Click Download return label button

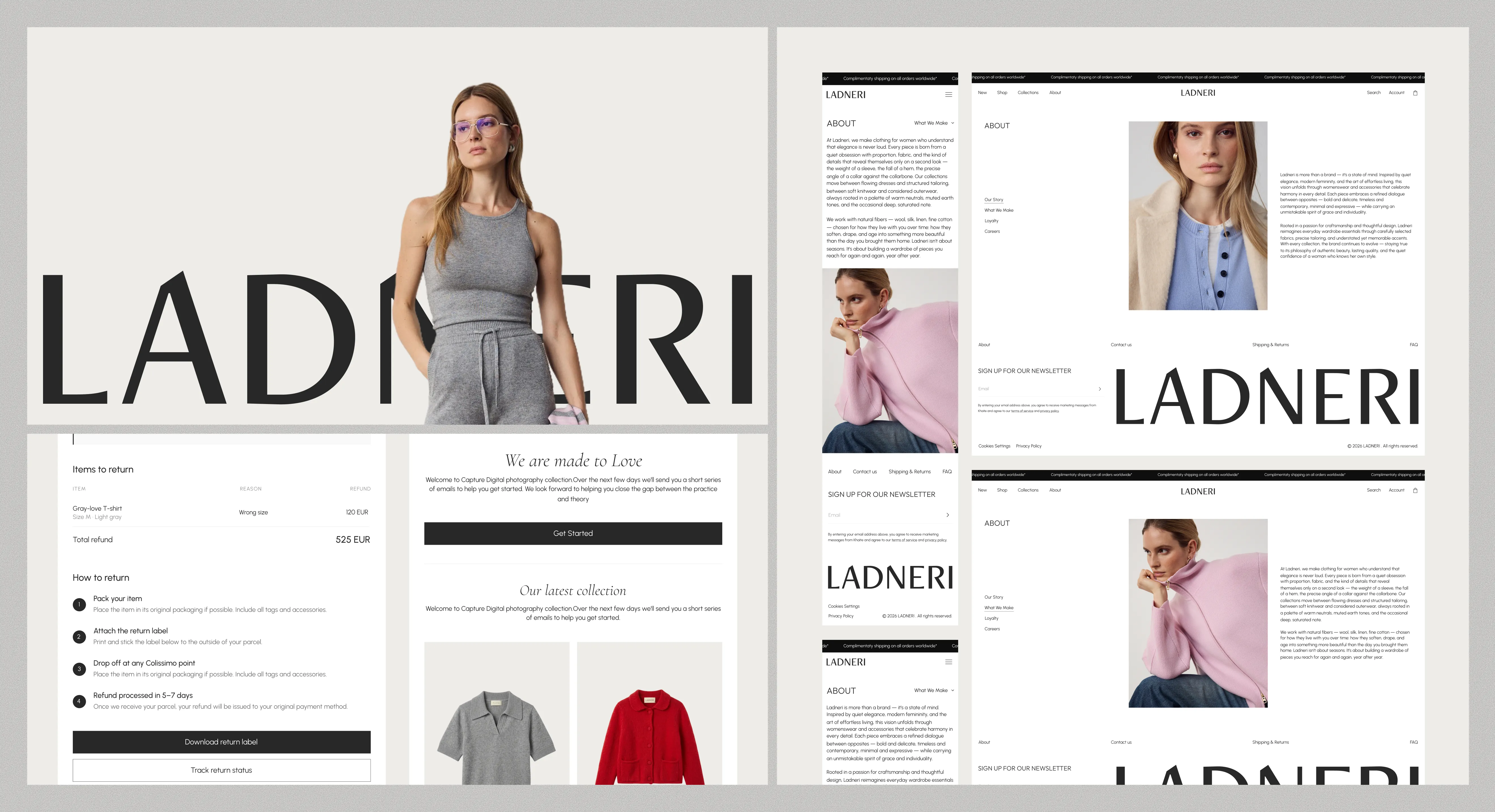[221, 742]
